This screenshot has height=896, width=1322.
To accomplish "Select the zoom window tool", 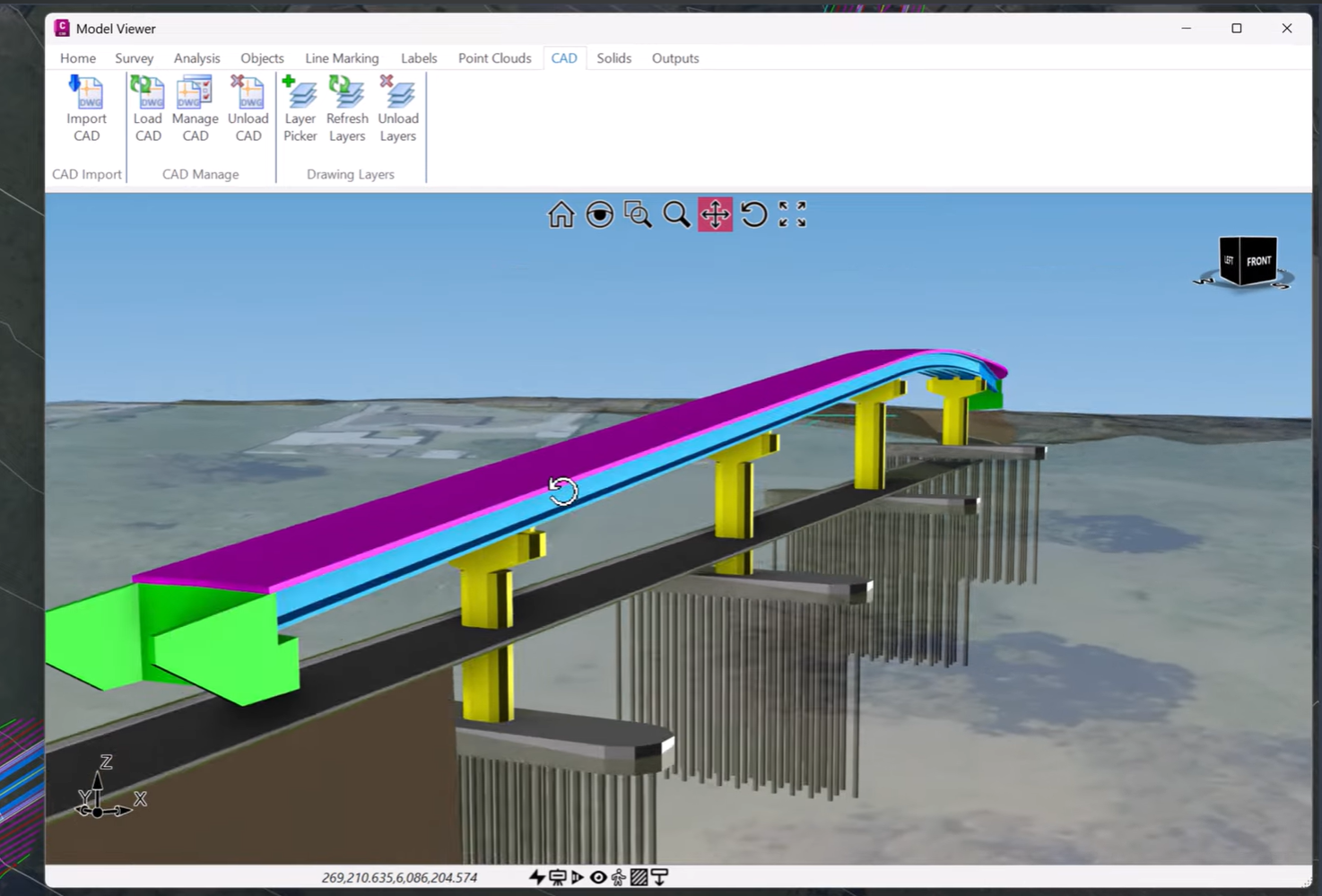I will pos(638,214).
